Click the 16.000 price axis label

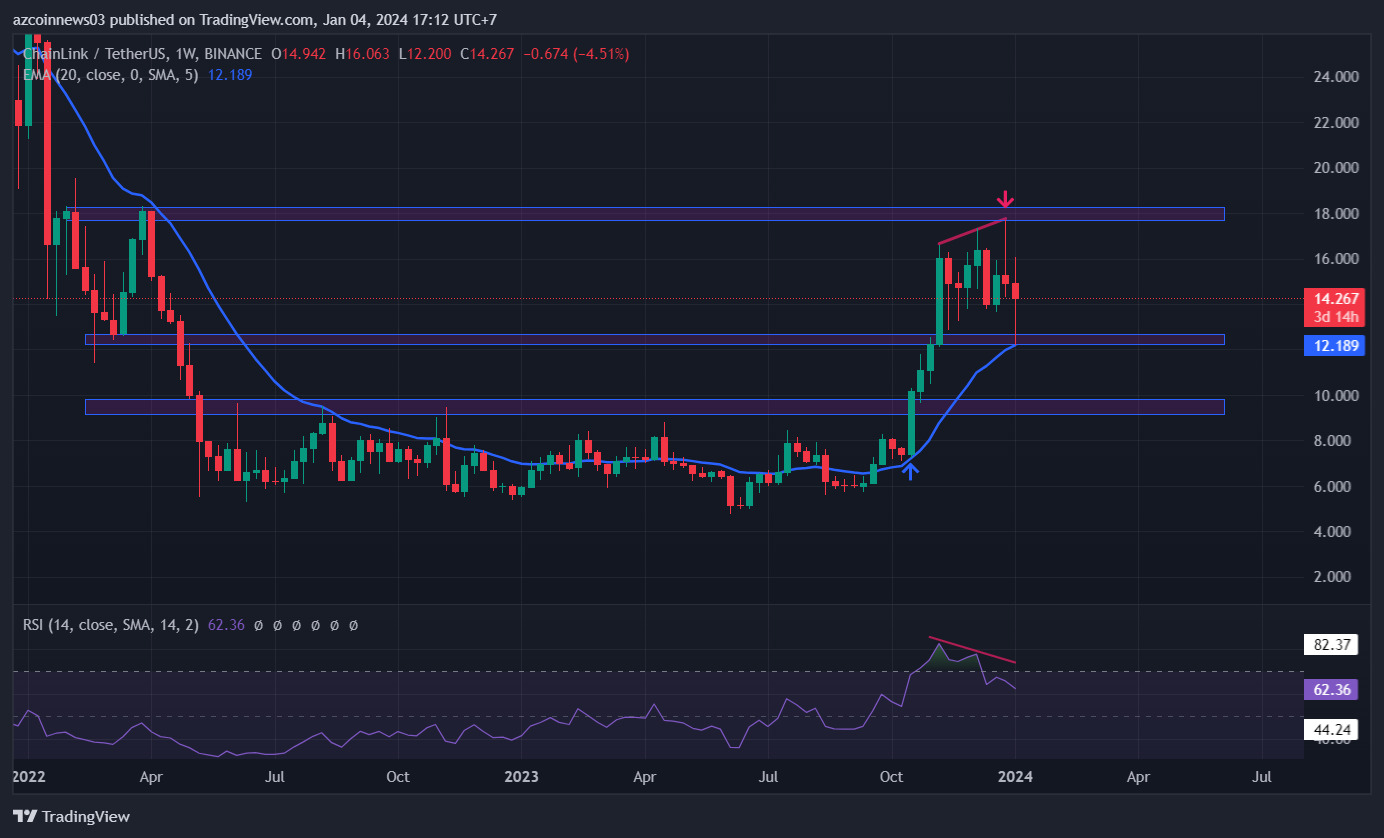pyautogui.click(x=1338, y=259)
